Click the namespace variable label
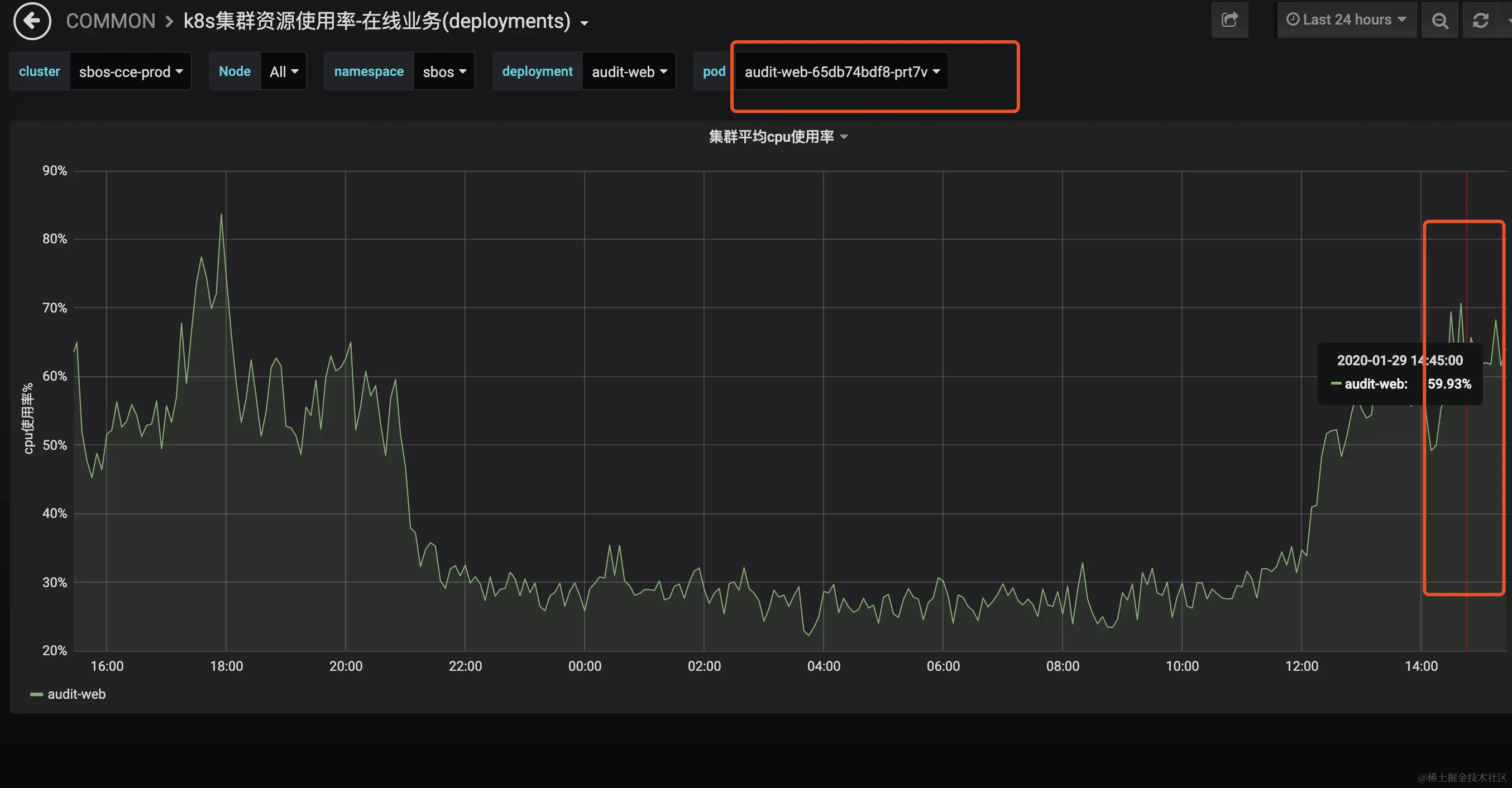Image resolution: width=1512 pixels, height=788 pixels. 369,71
